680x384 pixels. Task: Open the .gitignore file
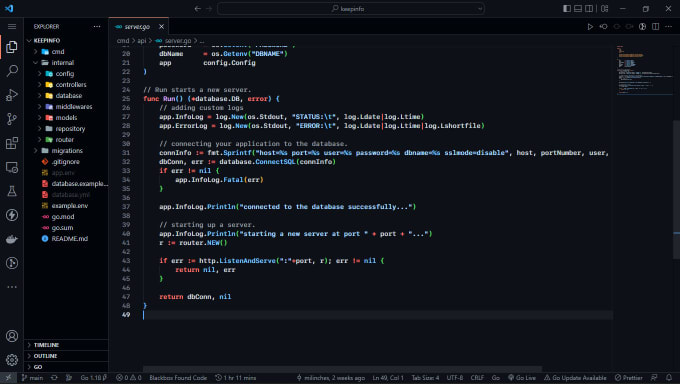[66, 161]
